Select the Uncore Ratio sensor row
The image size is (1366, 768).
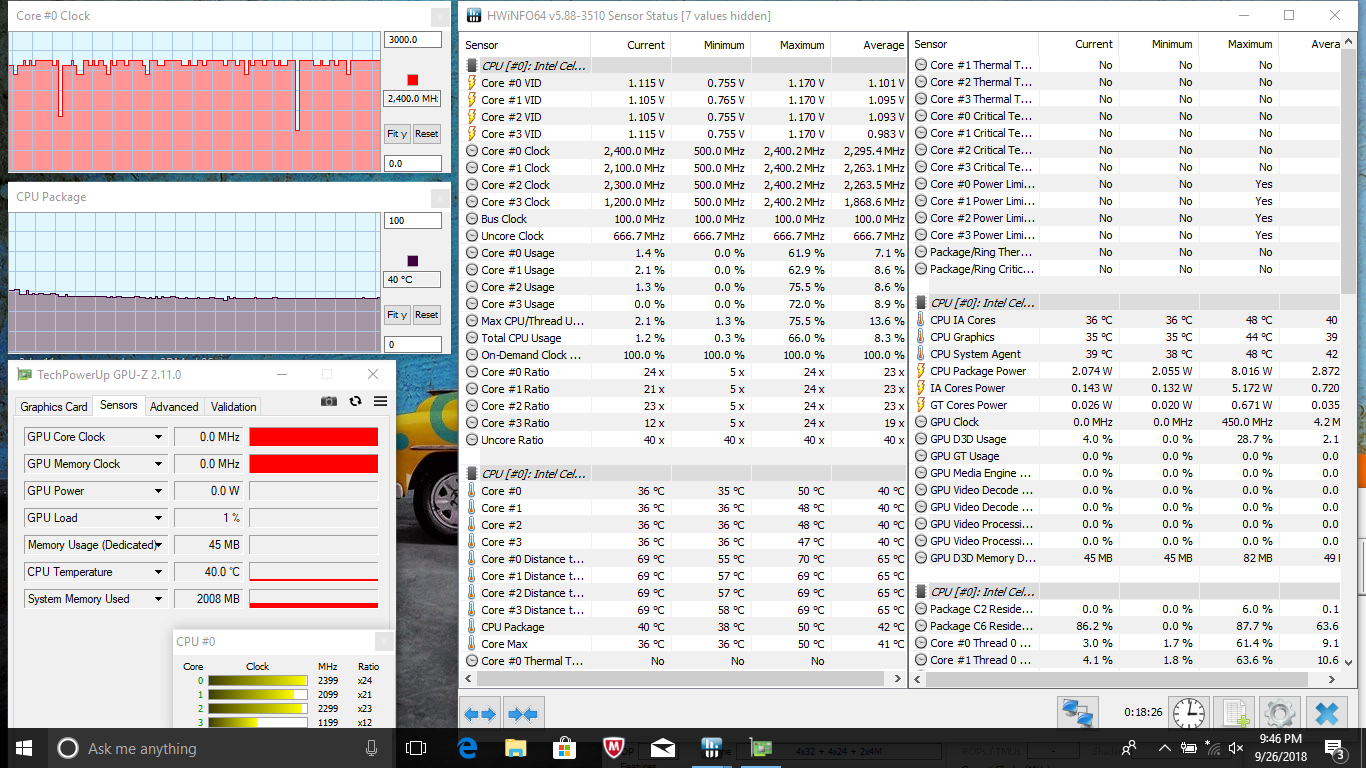685,440
